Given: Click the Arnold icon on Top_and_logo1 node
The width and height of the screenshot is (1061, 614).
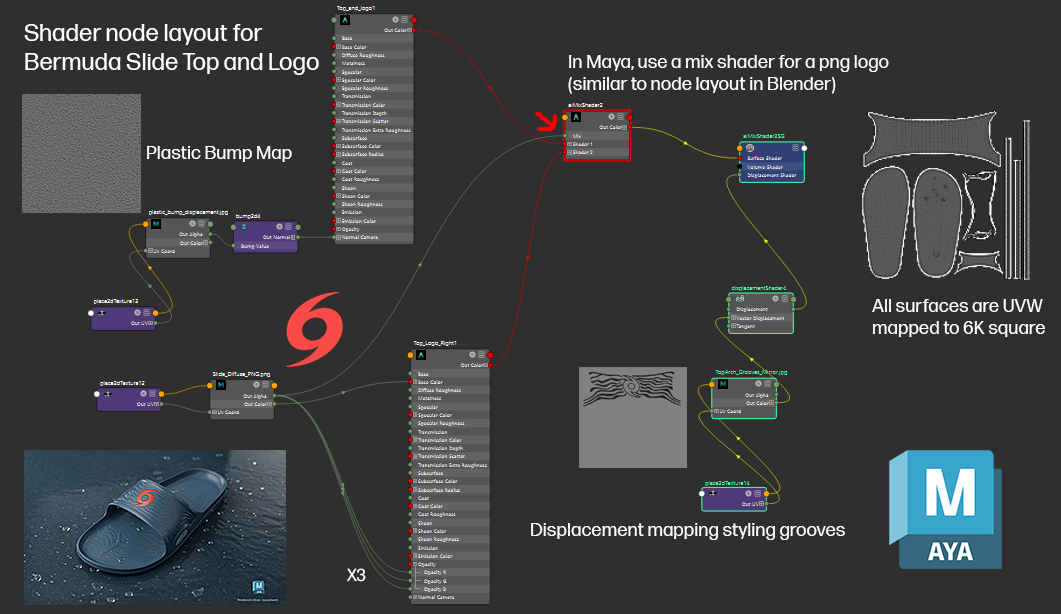Looking at the screenshot, I should [x=345, y=19].
